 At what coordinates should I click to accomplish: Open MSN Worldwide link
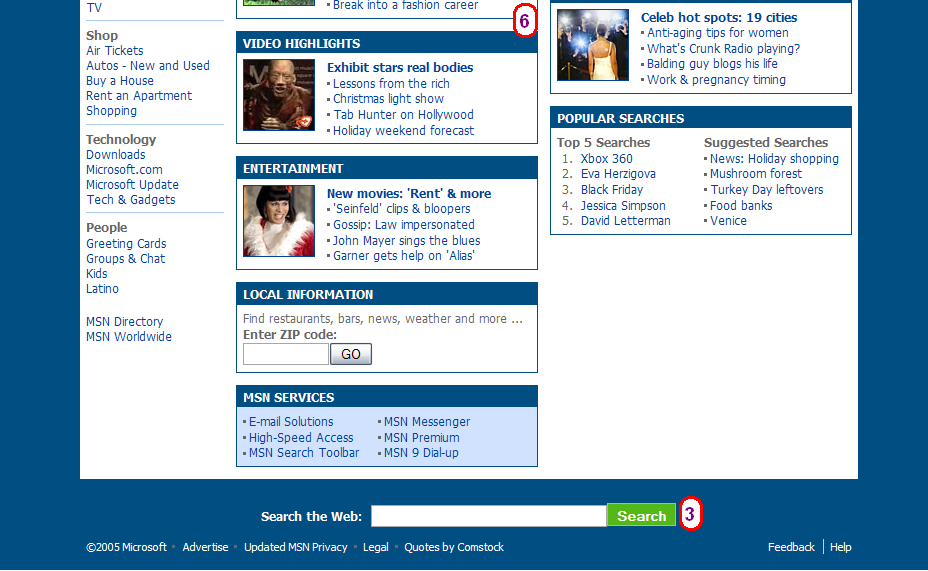point(129,337)
